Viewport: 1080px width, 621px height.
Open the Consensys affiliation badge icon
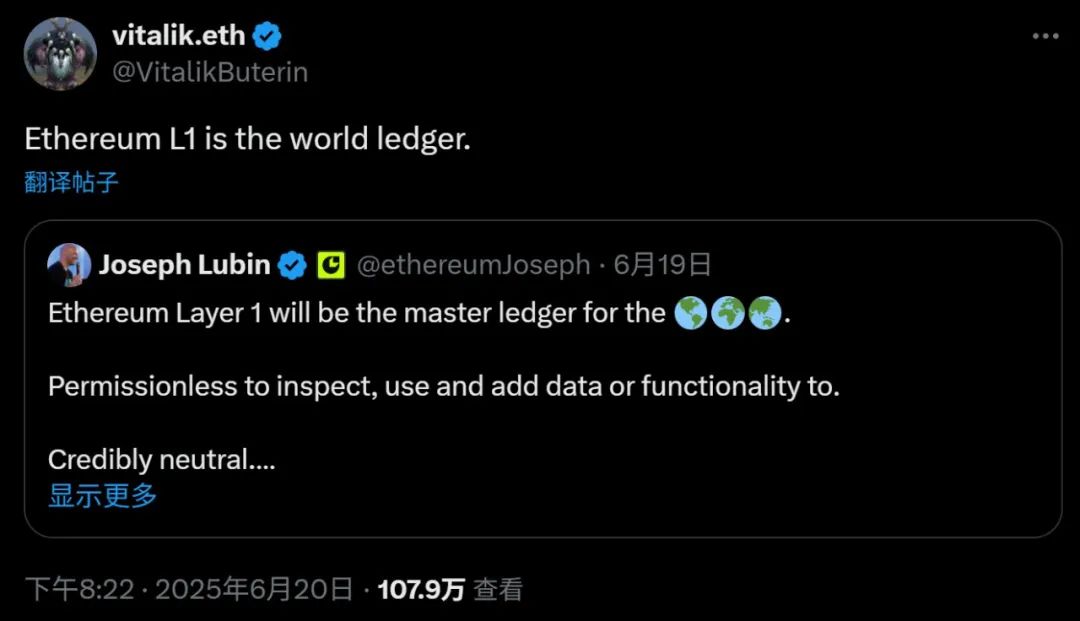(330, 264)
